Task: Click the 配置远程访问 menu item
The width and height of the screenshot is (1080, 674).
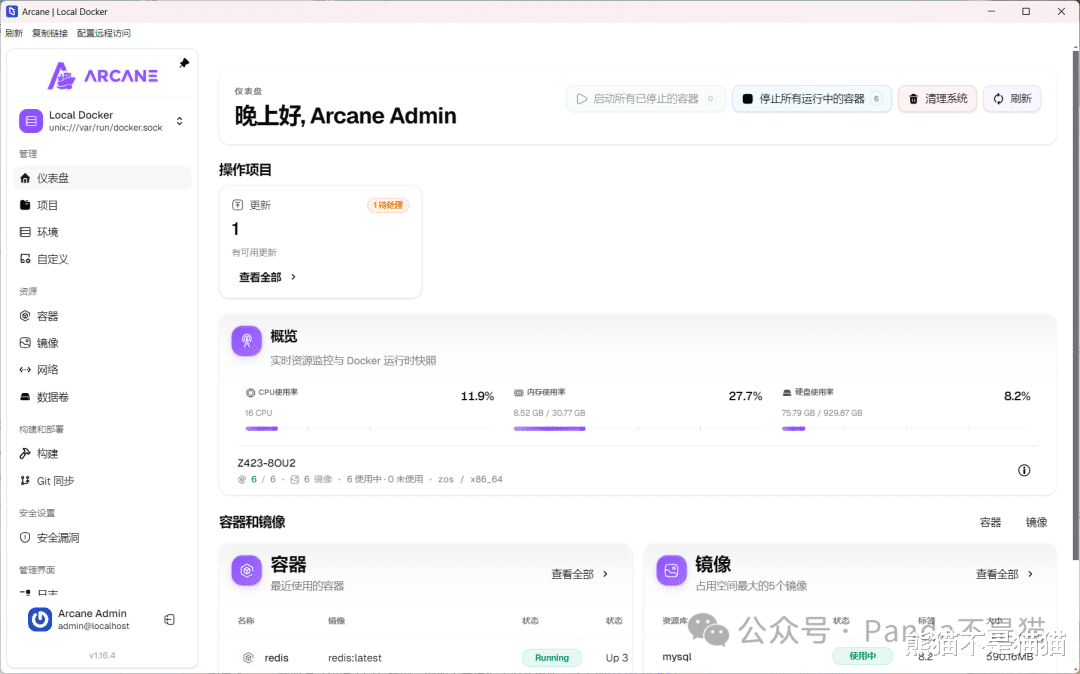Action: (103, 33)
